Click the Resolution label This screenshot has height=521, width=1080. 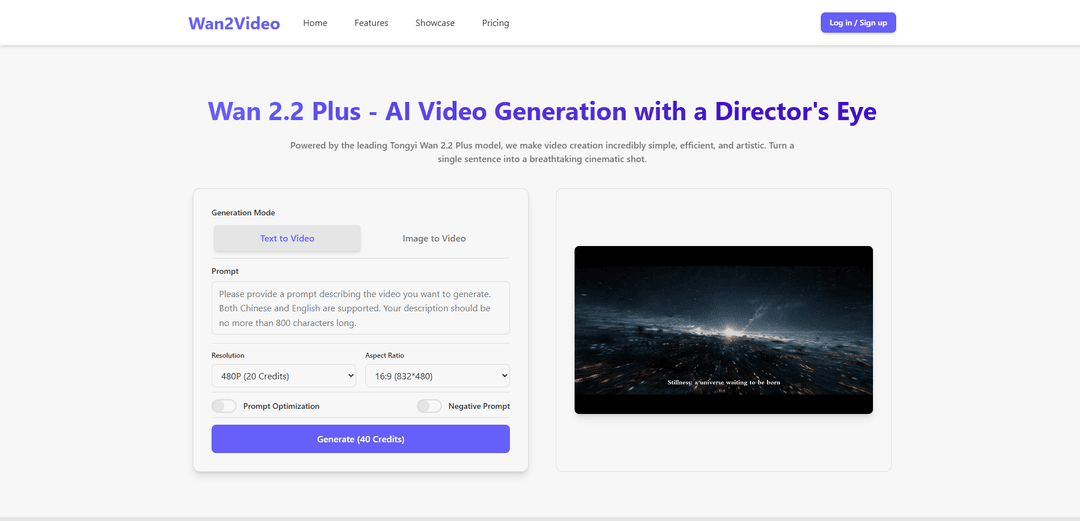228,356
